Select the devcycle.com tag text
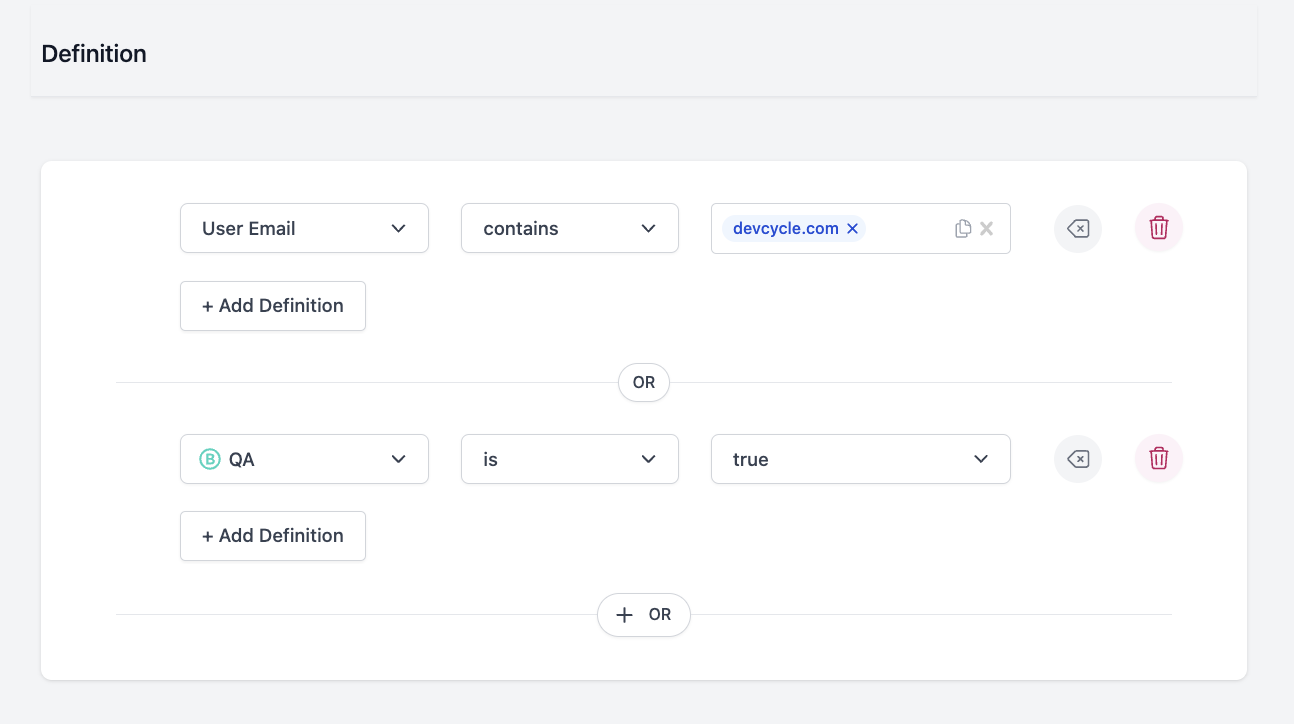 [785, 229]
